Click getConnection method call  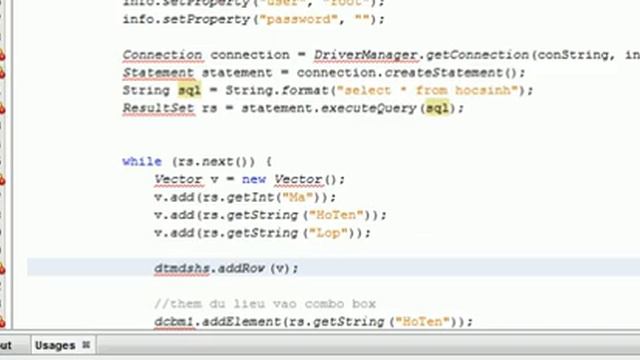click(477, 55)
